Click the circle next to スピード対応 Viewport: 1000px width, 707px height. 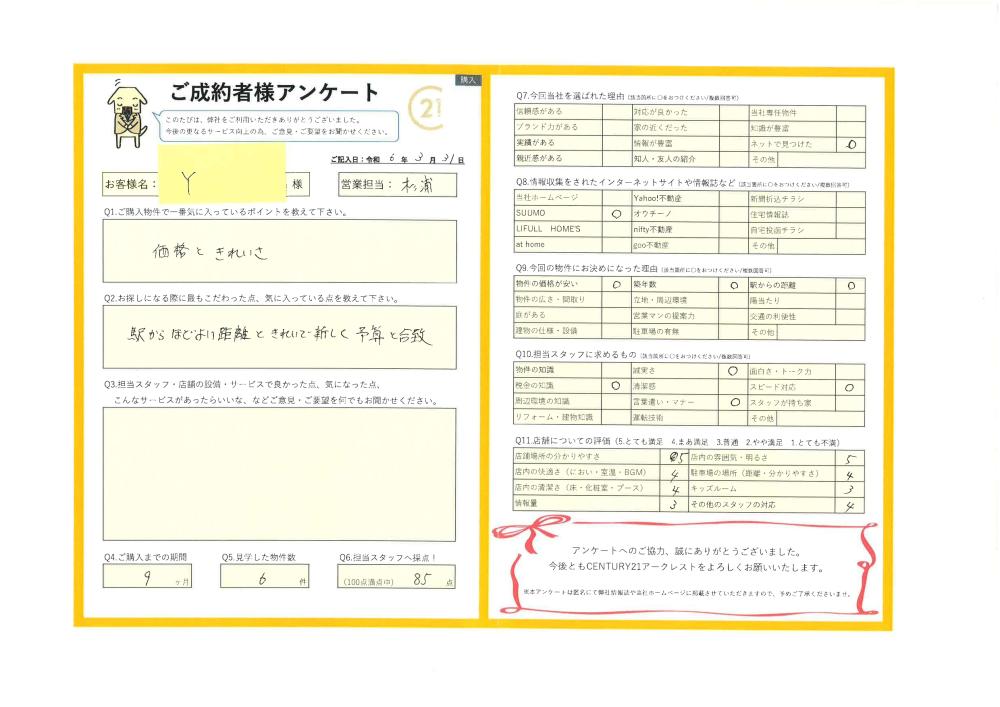[x=850, y=386]
